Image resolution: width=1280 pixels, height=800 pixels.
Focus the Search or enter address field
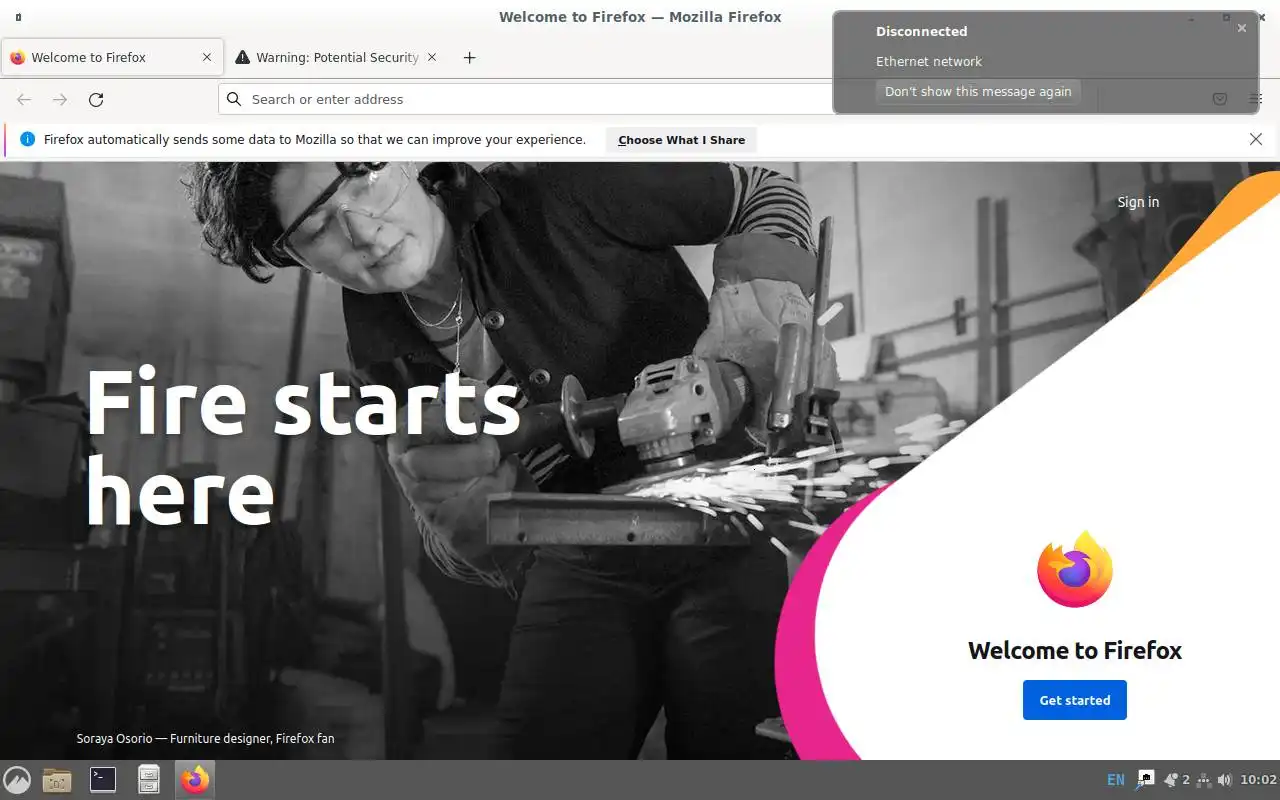(x=530, y=99)
